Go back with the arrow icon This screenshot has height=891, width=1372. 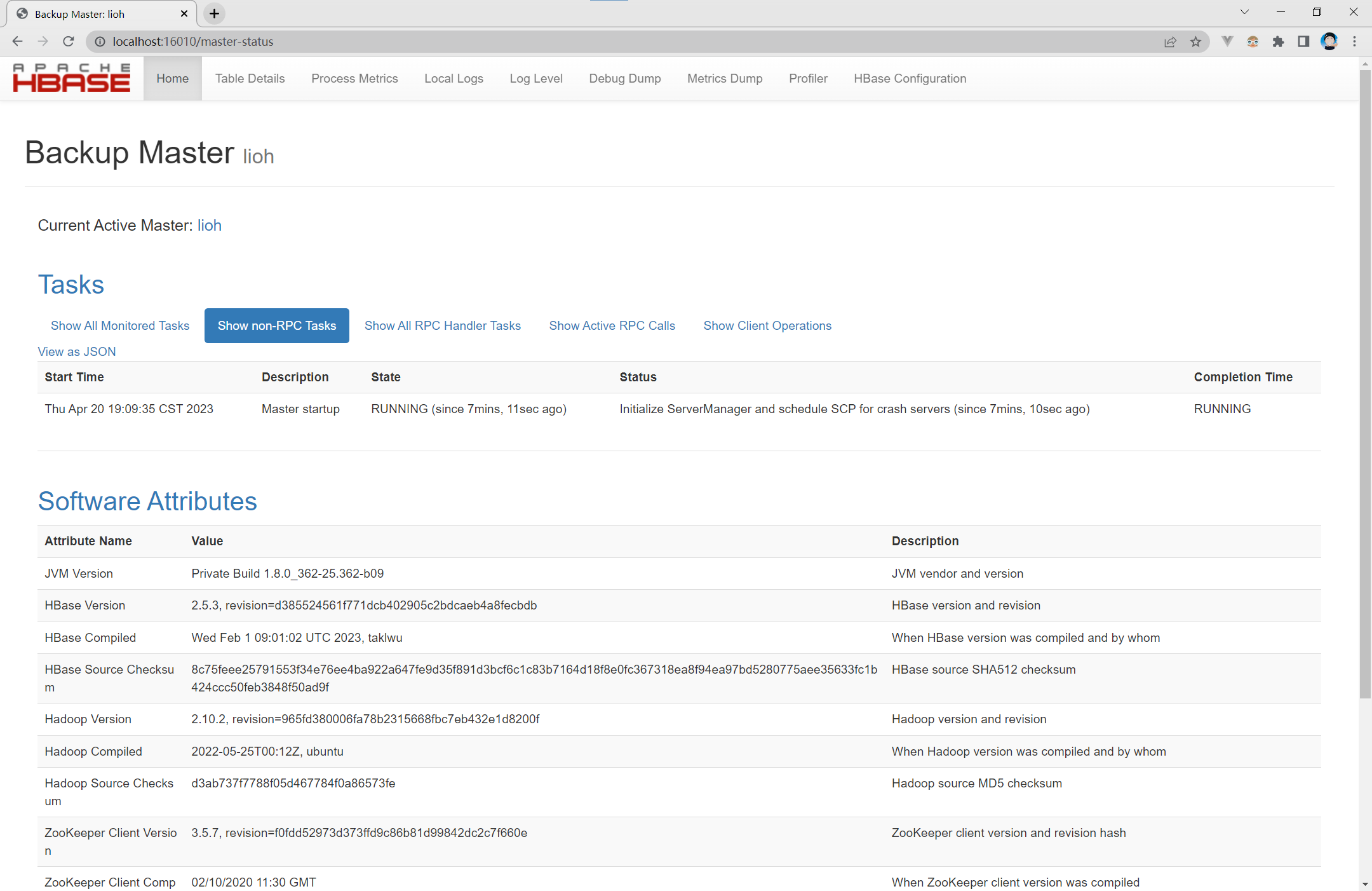click(17, 41)
